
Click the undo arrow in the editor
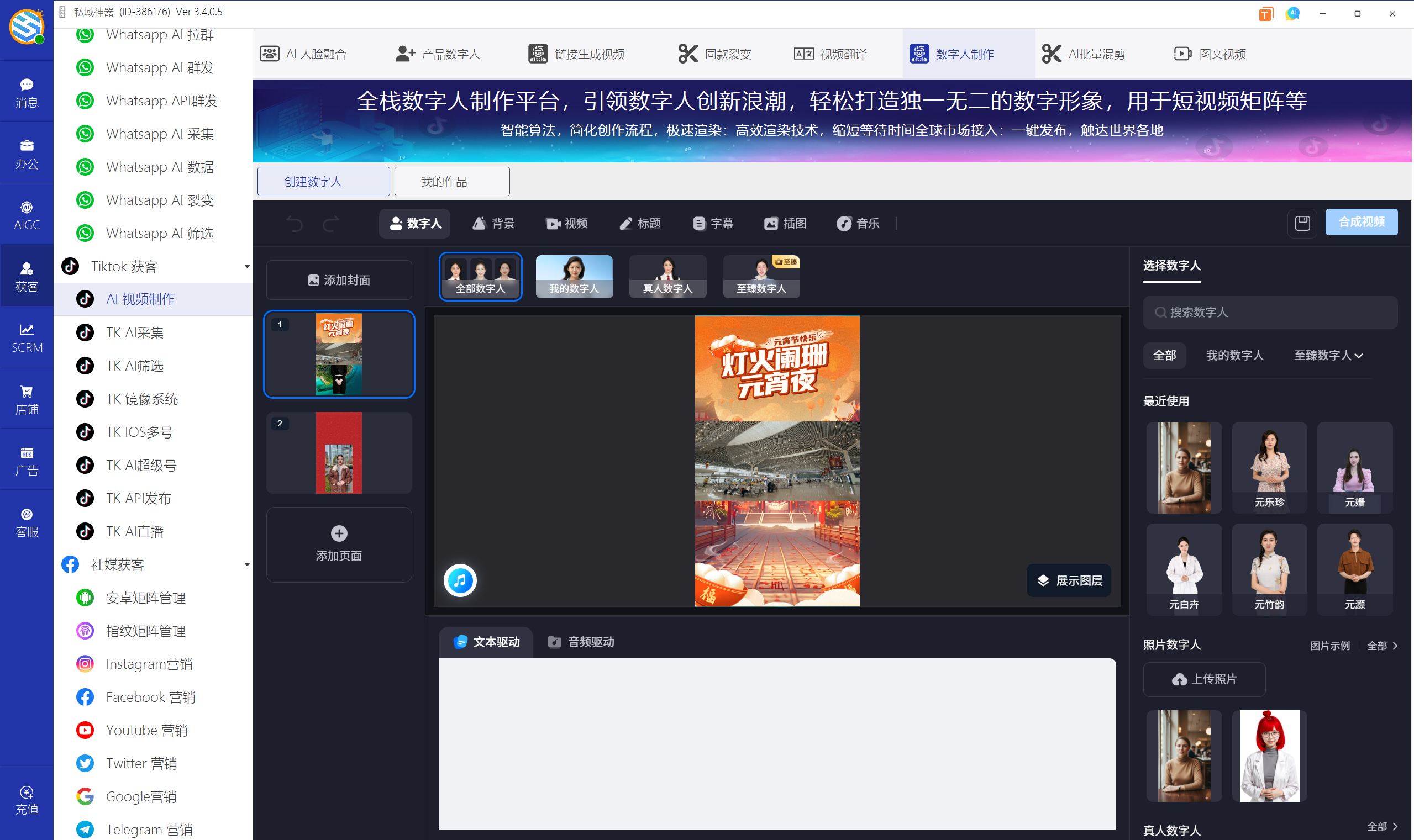pyautogui.click(x=294, y=224)
